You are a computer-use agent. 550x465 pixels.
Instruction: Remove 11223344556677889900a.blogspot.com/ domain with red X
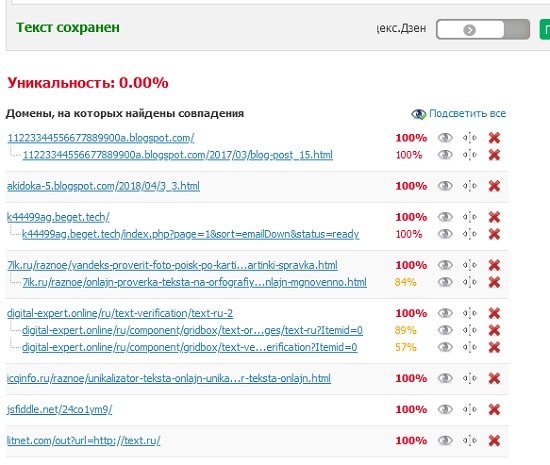tap(494, 138)
